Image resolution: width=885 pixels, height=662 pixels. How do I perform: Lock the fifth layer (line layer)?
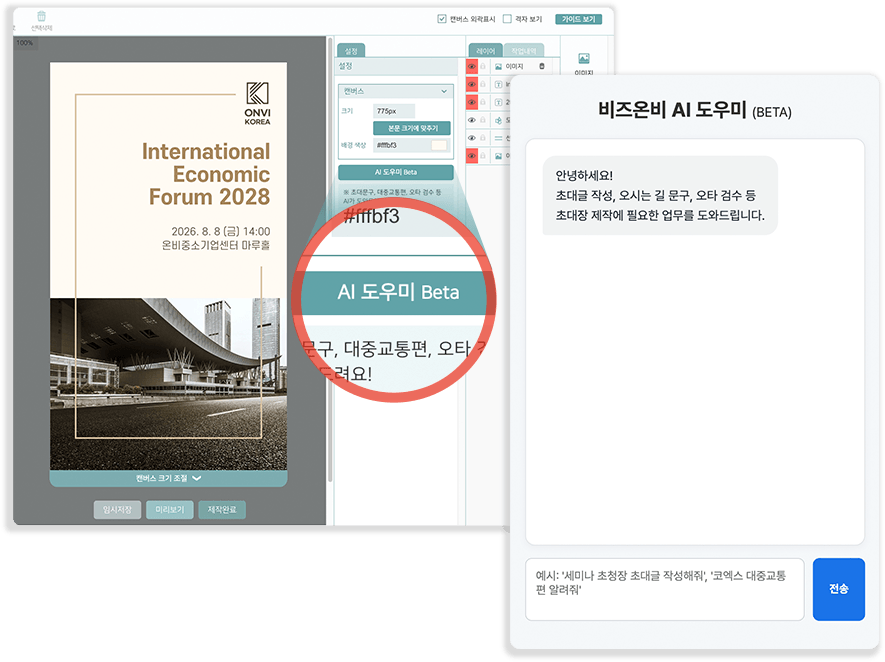tap(483, 138)
